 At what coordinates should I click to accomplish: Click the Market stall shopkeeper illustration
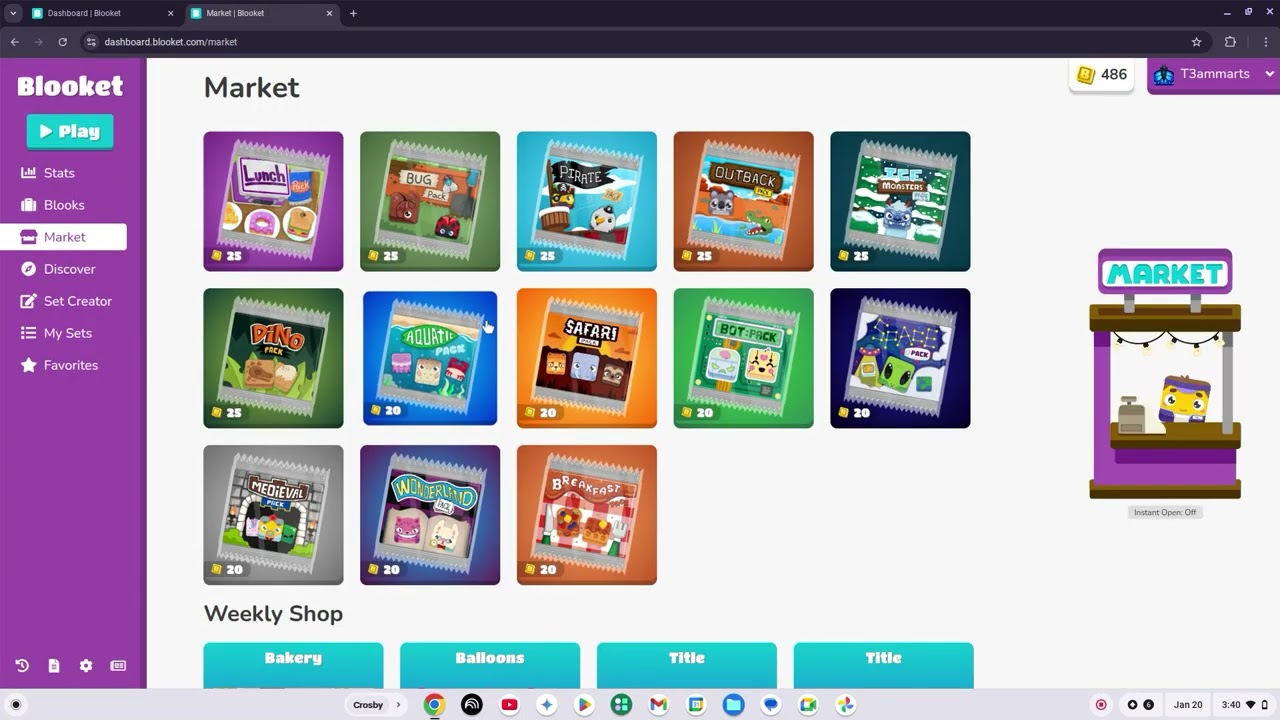pyautogui.click(x=1165, y=374)
